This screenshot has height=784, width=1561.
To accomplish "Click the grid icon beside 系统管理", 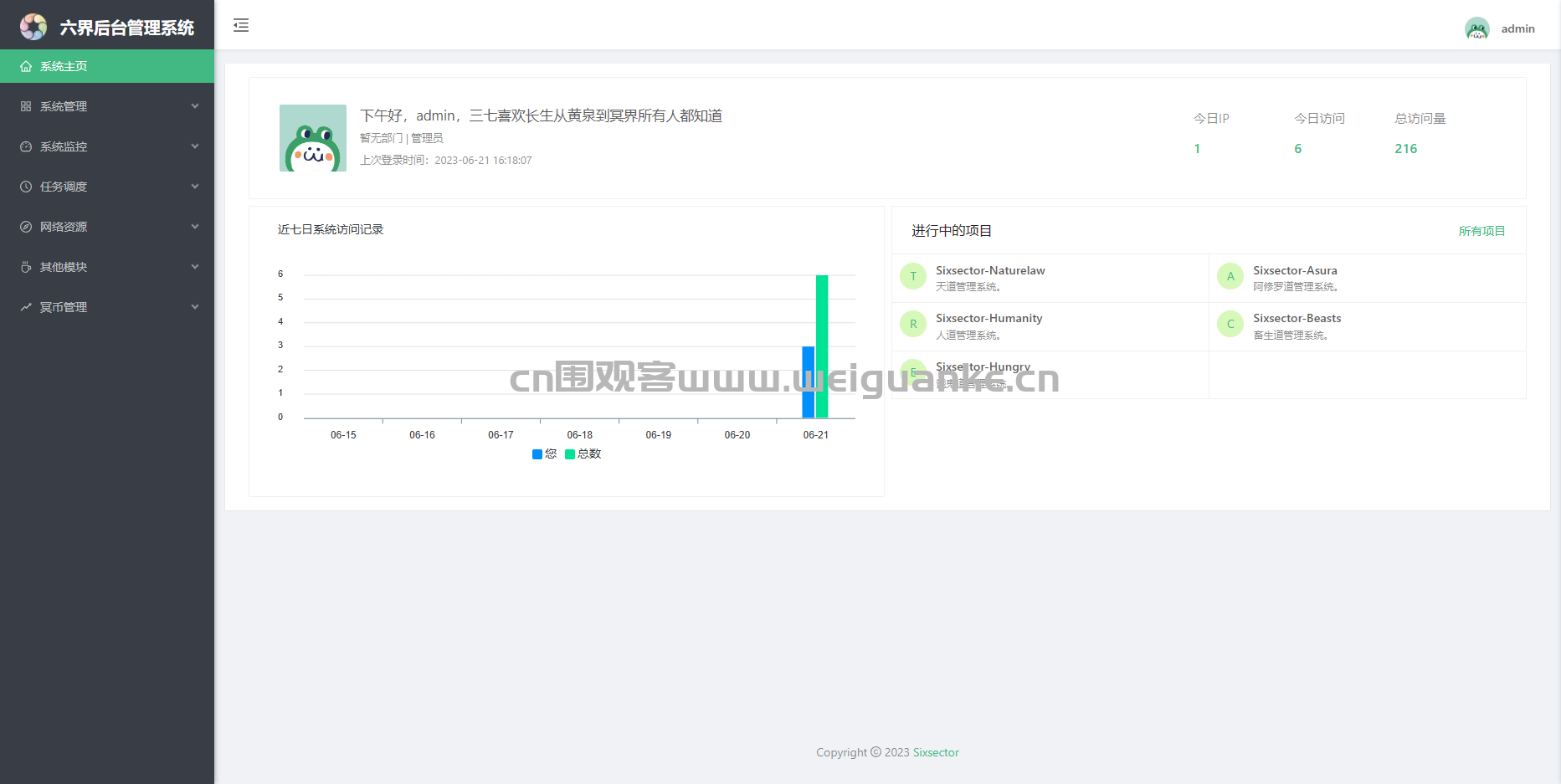I will (x=26, y=106).
